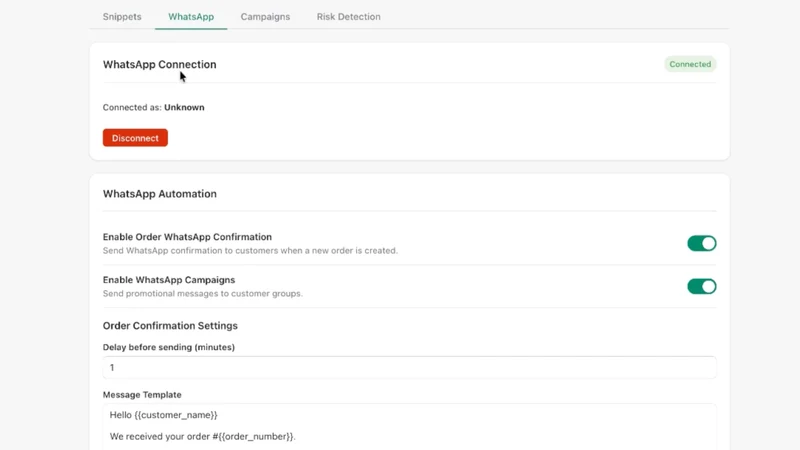Click inside the Message Template text area
Image resolution: width=800 pixels, height=450 pixels.
coord(410,427)
